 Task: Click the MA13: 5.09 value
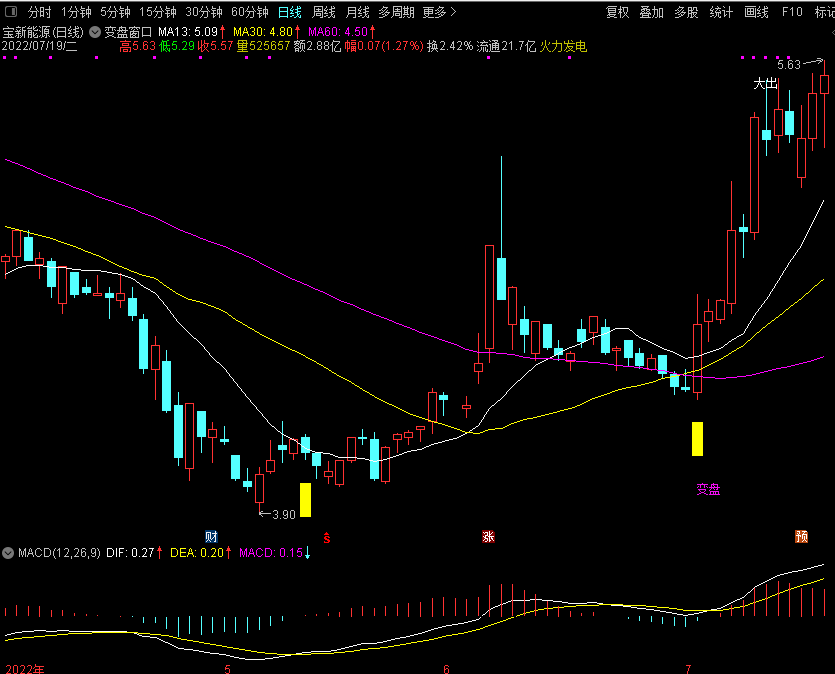(188, 32)
